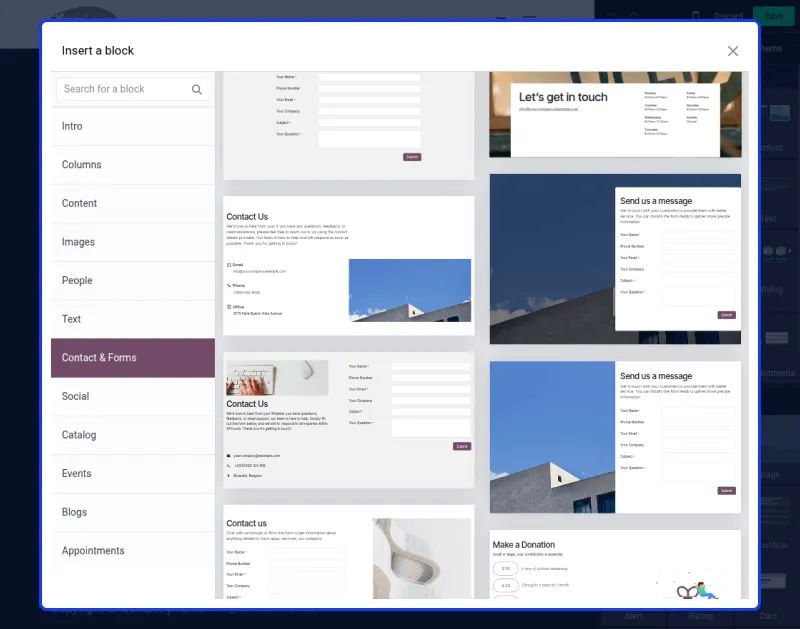Choose the Make a Donation block
This screenshot has width=800, height=629.
[615, 565]
